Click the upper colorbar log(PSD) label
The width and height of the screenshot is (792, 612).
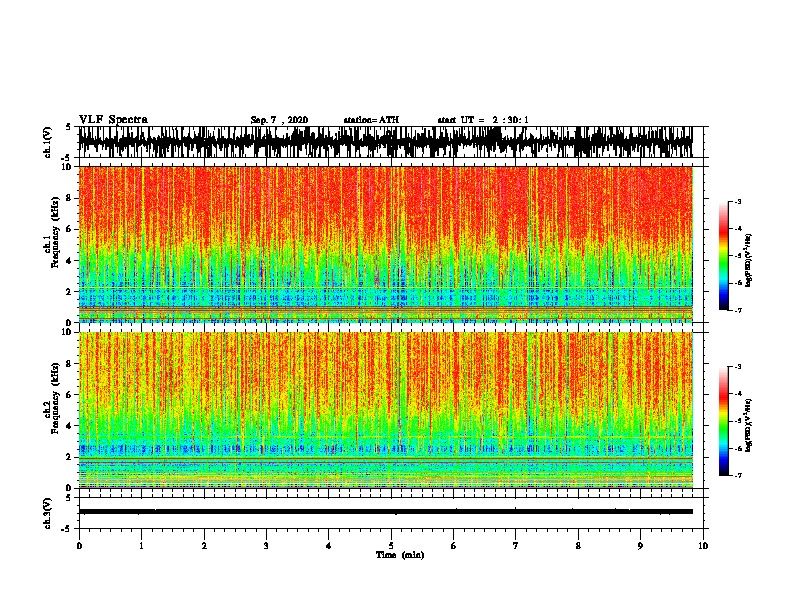(748, 261)
